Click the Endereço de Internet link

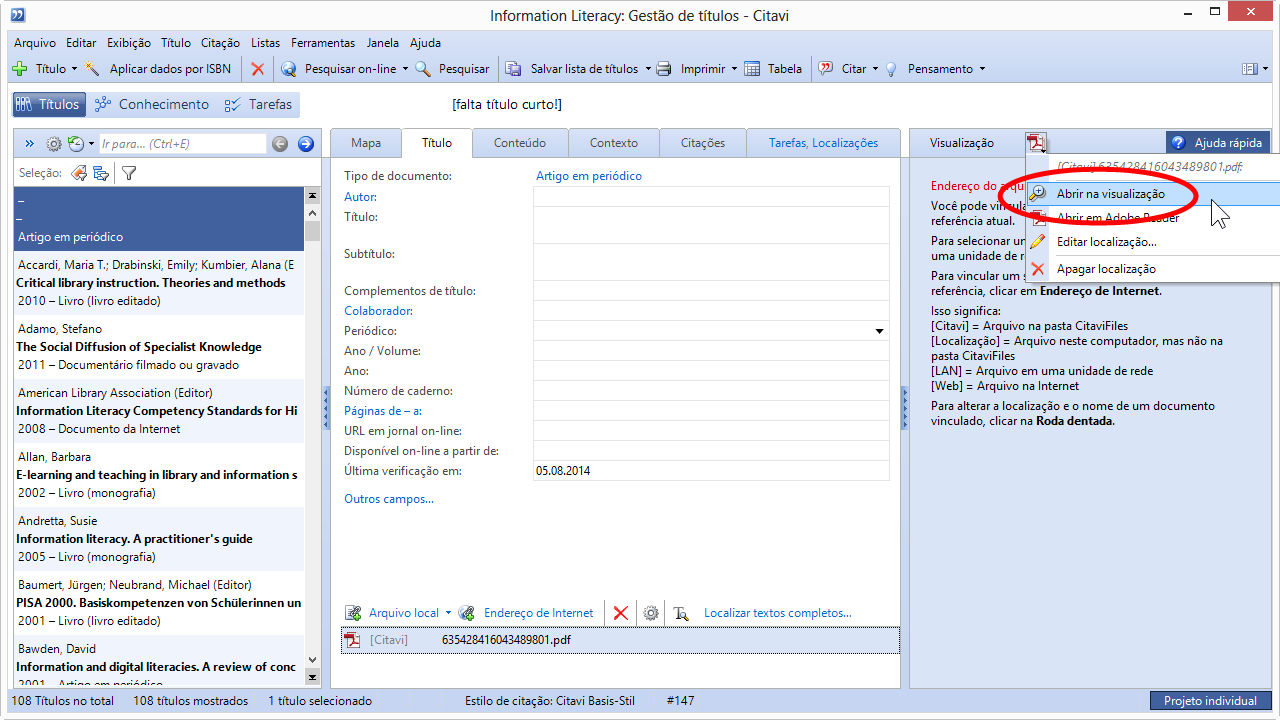click(x=538, y=613)
